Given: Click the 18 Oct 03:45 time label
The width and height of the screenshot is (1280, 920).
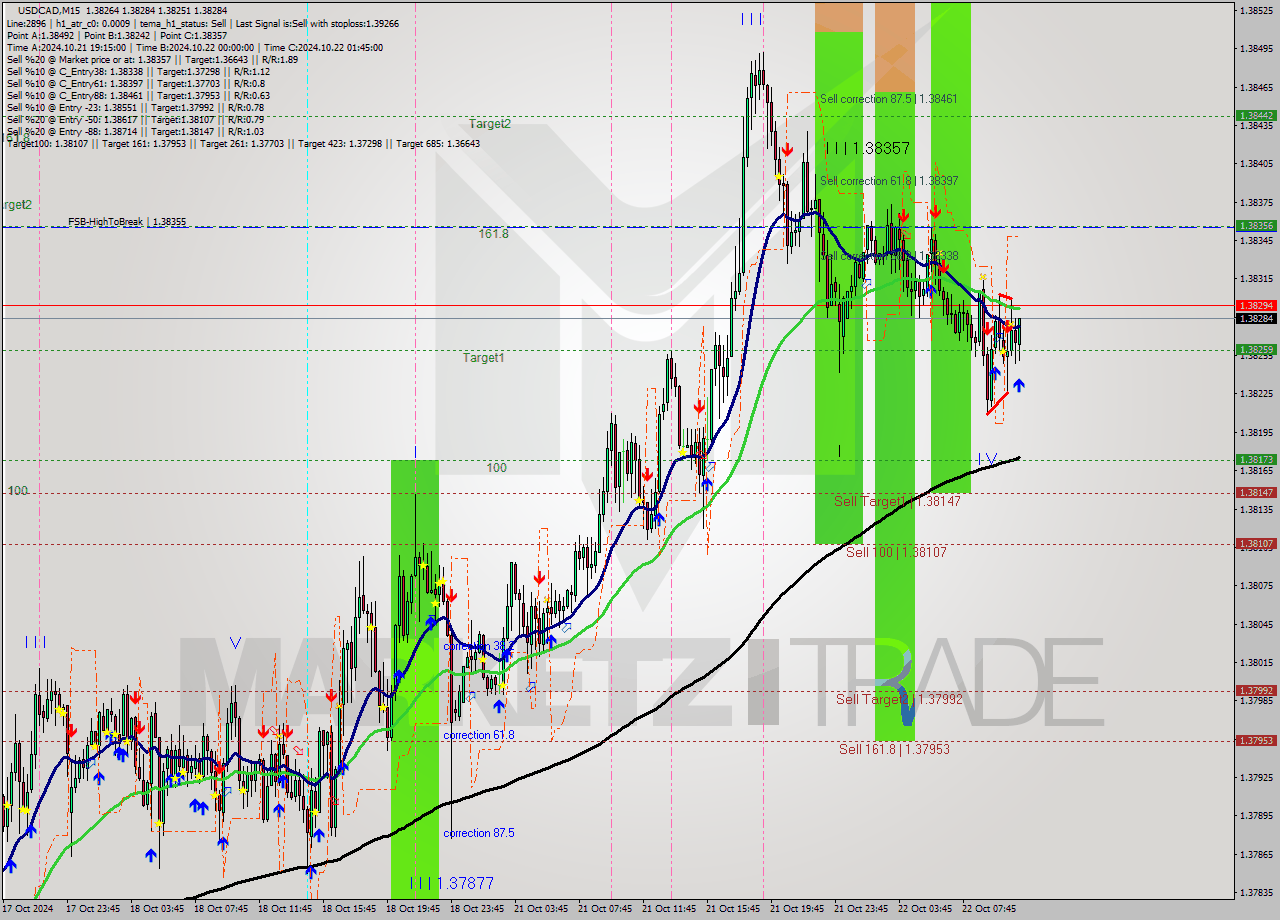Looking at the screenshot, I should [x=157, y=909].
